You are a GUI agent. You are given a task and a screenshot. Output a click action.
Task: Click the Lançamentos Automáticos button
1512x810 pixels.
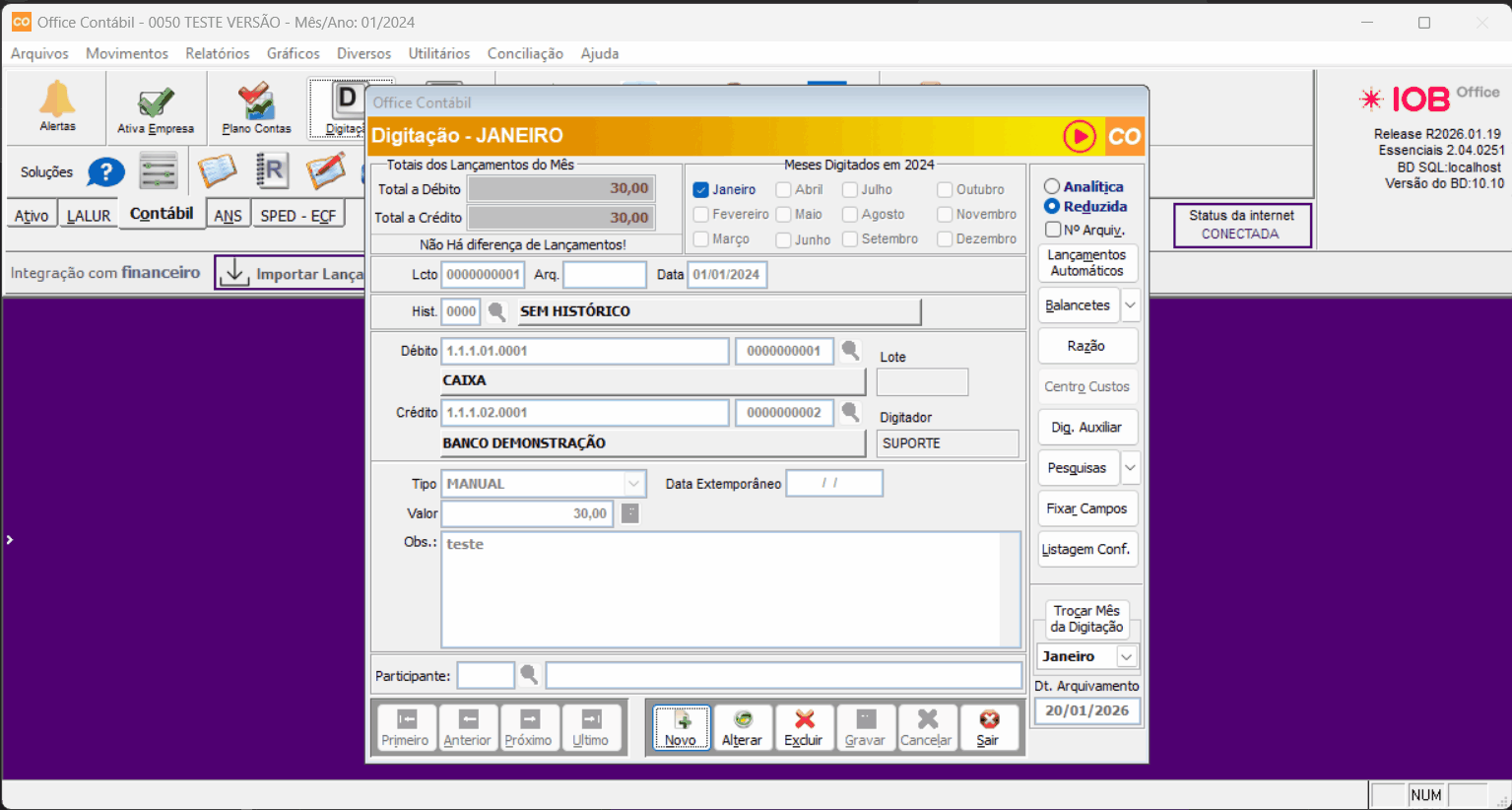point(1086,263)
